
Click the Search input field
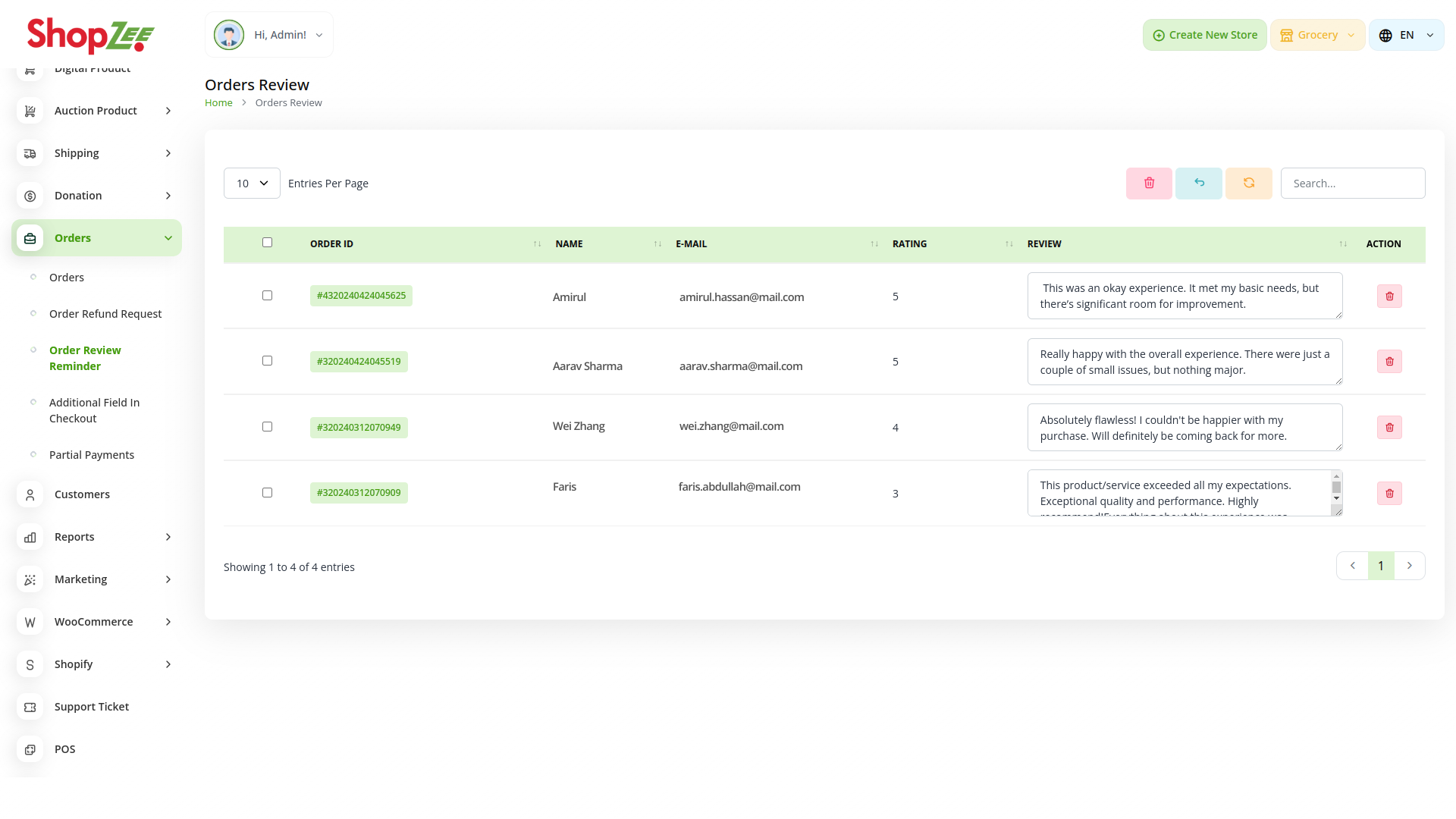(1352, 184)
